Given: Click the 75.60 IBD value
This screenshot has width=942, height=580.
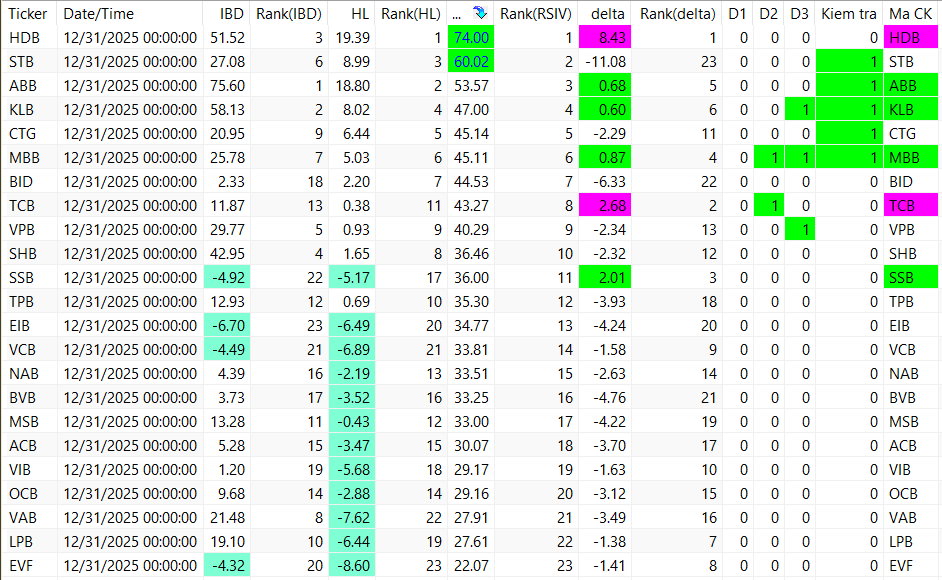Looking at the screenshot, I should pos(228,86).
